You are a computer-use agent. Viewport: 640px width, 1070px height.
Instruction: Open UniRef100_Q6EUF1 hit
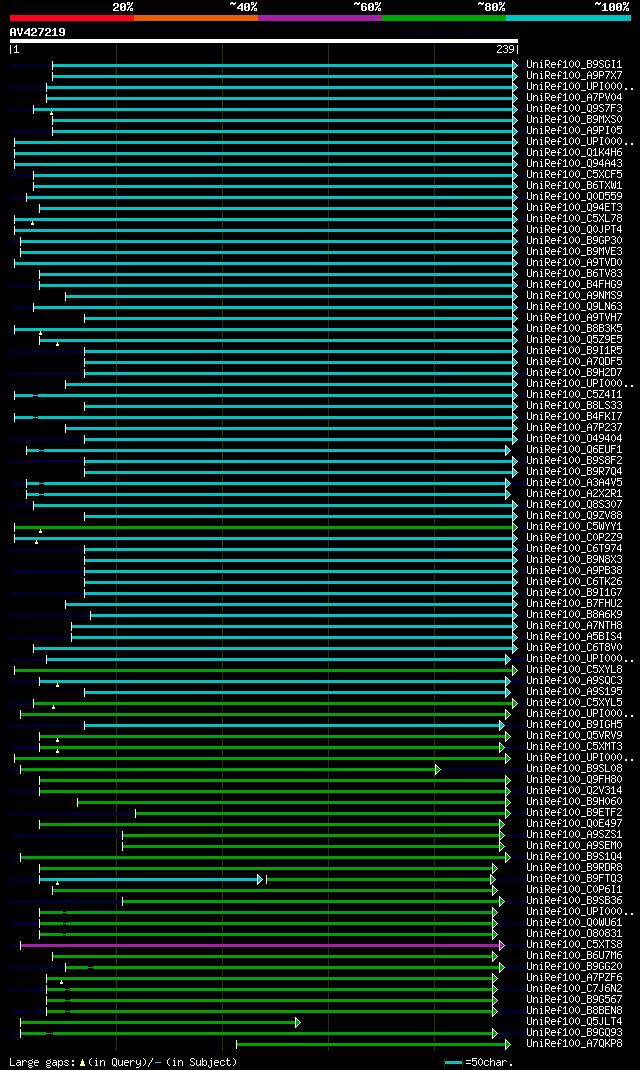pos(574,450)
